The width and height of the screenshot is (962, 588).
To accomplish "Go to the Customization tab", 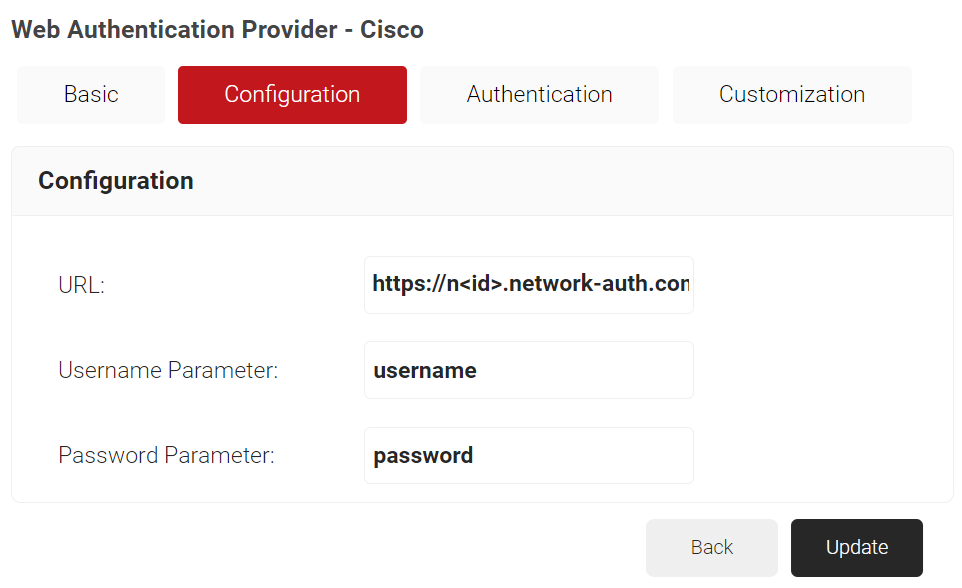I will click(791, 95).
